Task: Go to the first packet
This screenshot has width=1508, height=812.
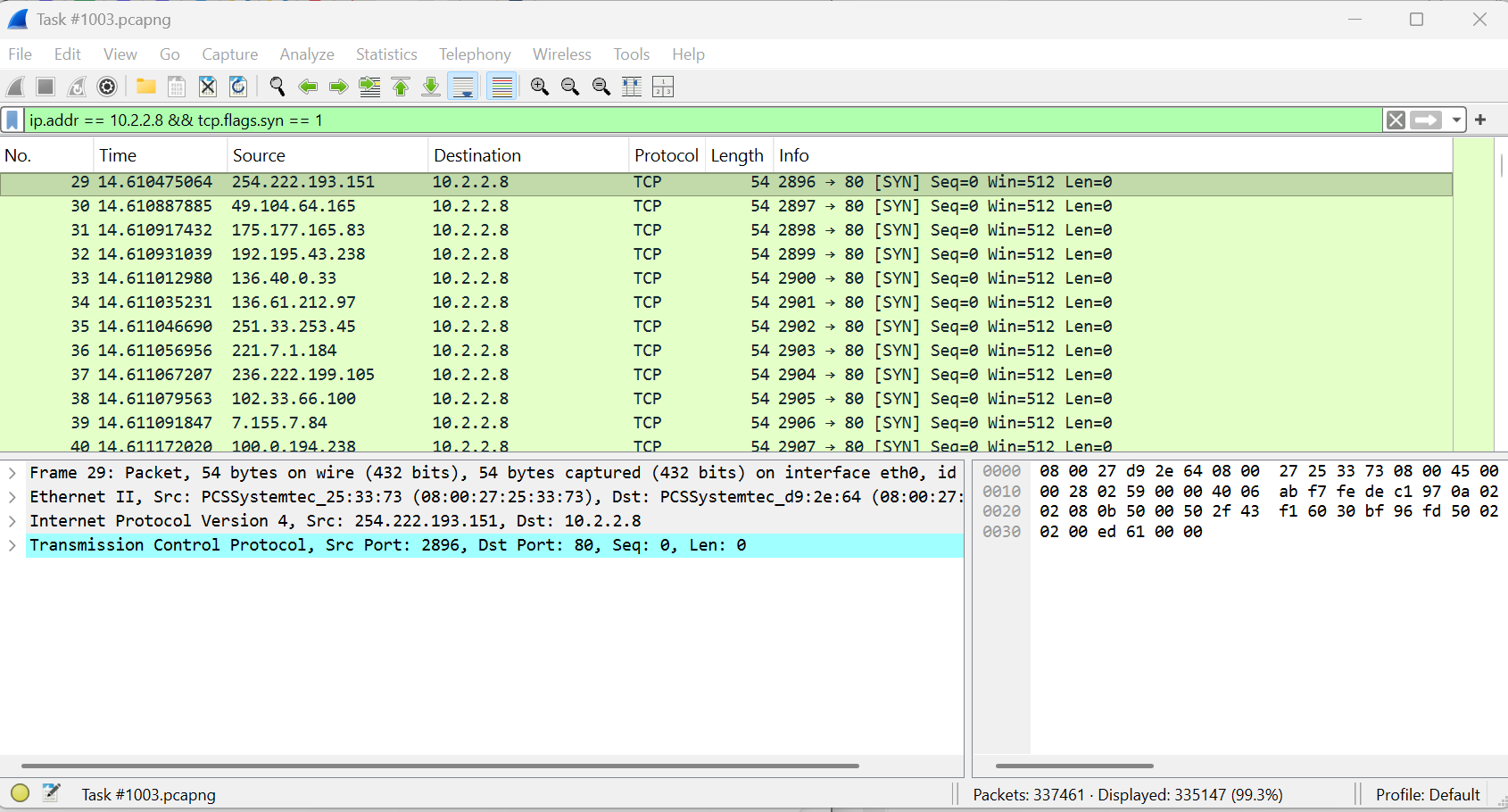Action: [x=400, y=87]
